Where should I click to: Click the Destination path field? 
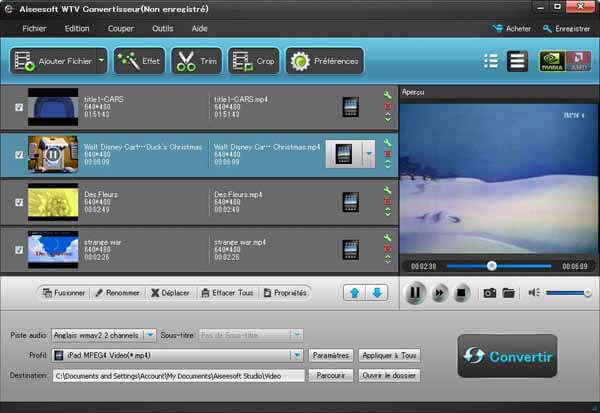coord(178,376)
